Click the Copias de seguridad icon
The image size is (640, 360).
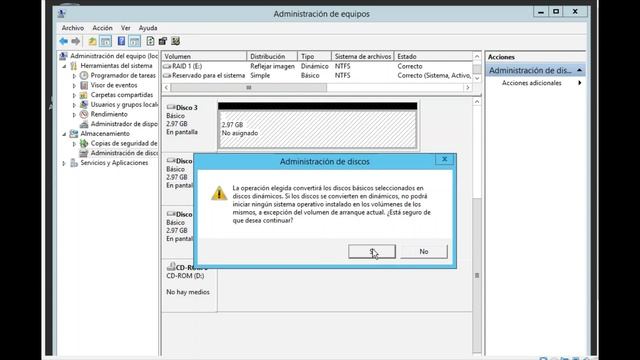tap(84, 143)
